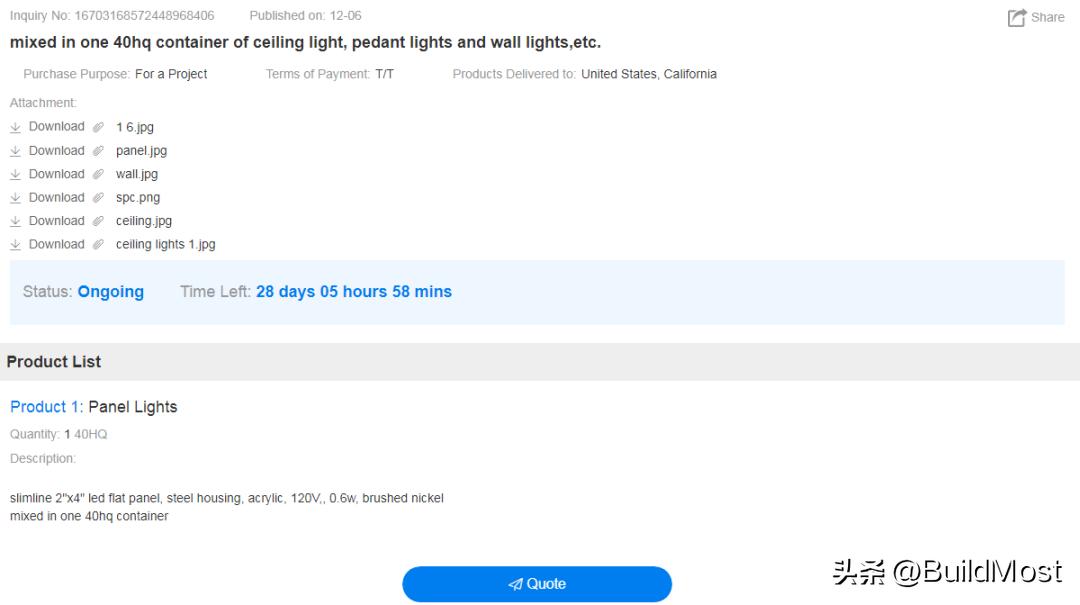Open the panel.jpg file name
The width and height of the screenshot is (1080, 605).
(141, 151)
